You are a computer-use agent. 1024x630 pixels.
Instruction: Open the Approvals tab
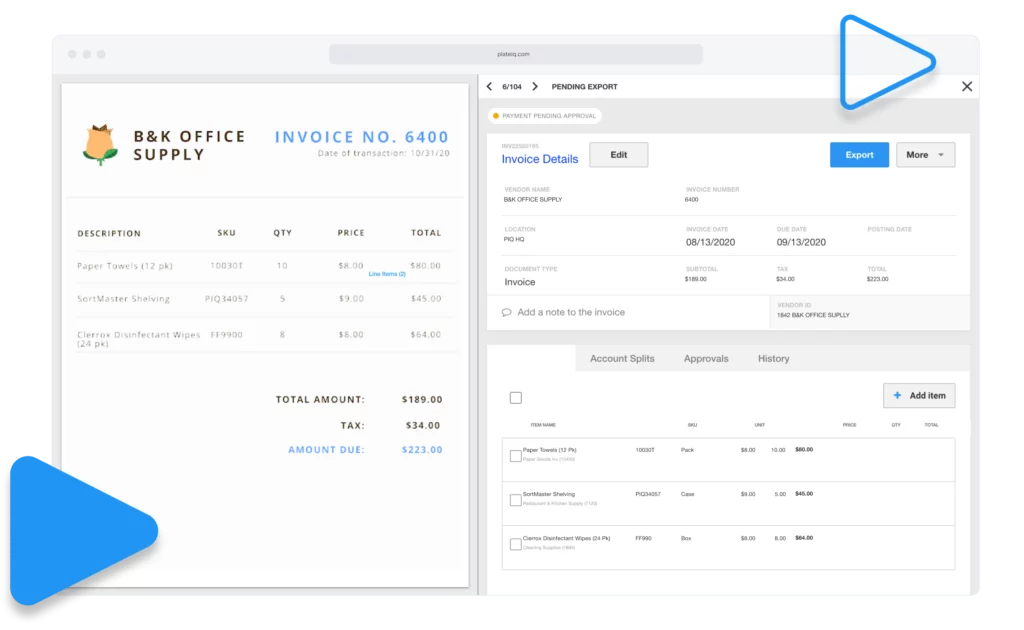click(x=705, y=358)
